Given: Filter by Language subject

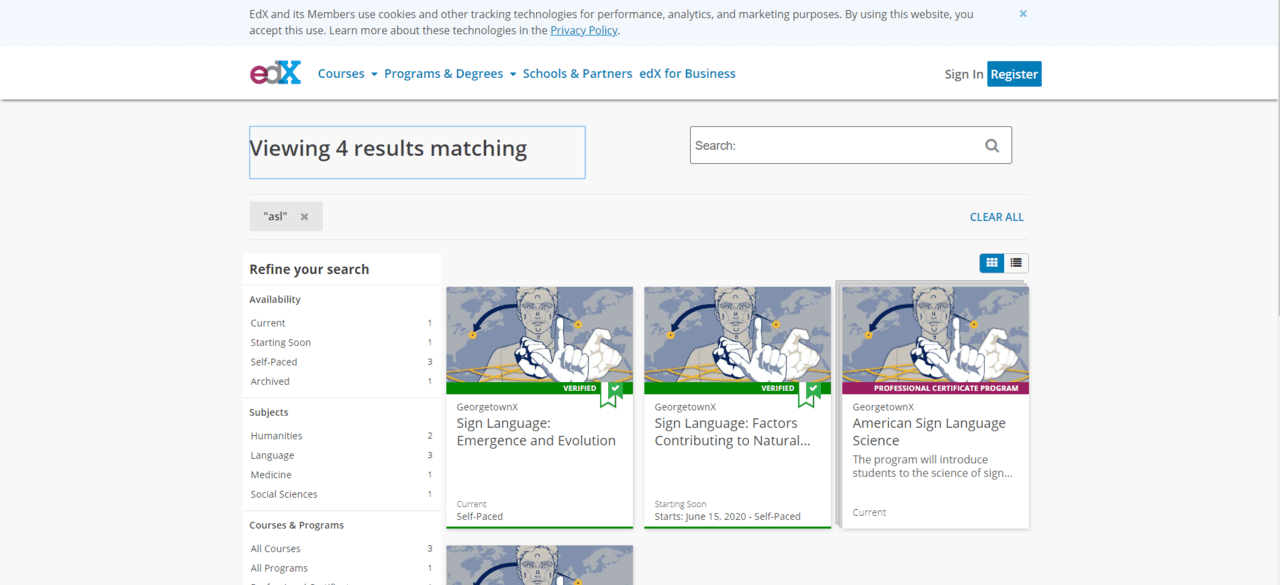Looking at the screenshot, I should [x=341, y=455].
